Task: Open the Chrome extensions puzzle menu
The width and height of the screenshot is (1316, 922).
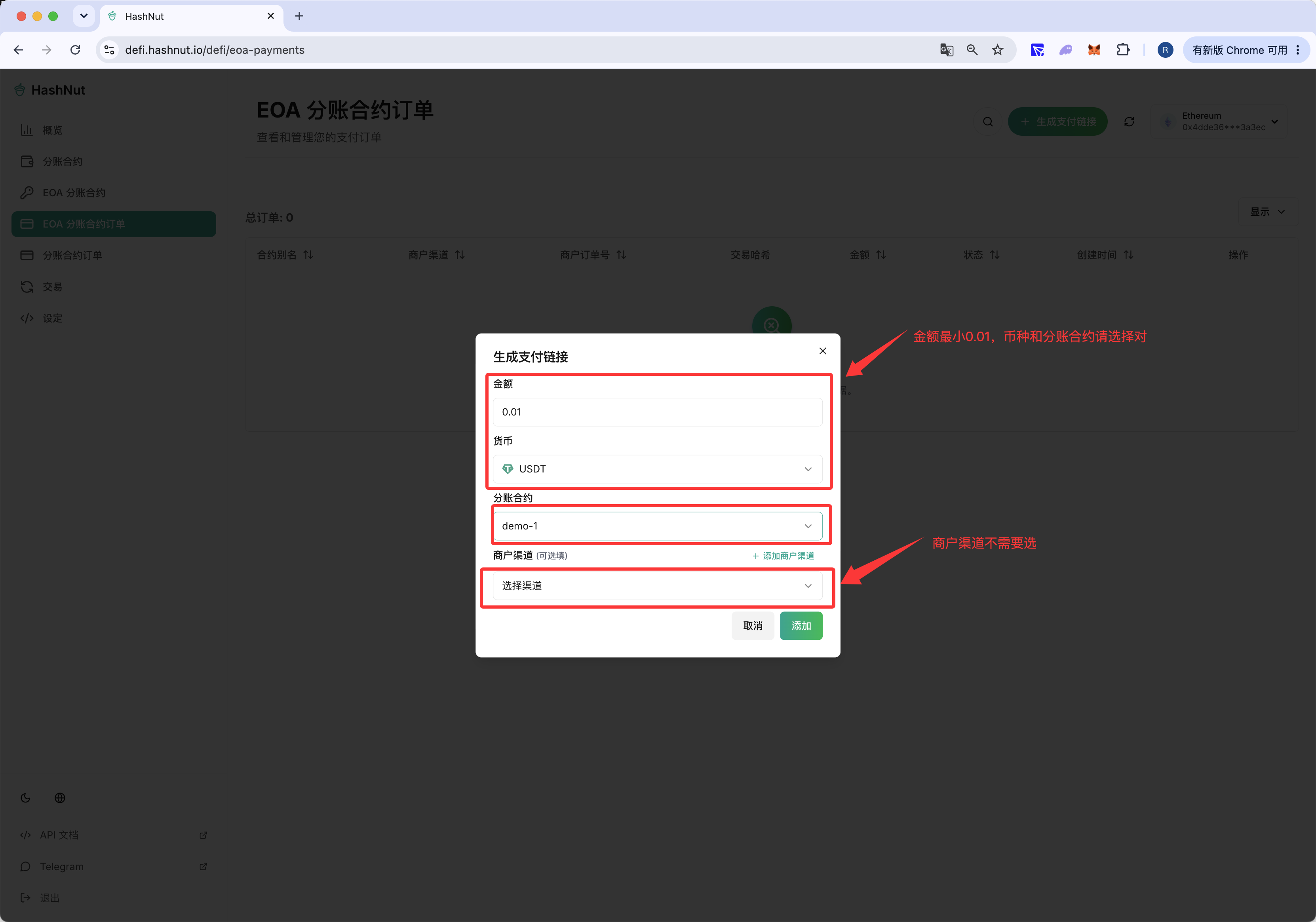Action: [1124, 50]
